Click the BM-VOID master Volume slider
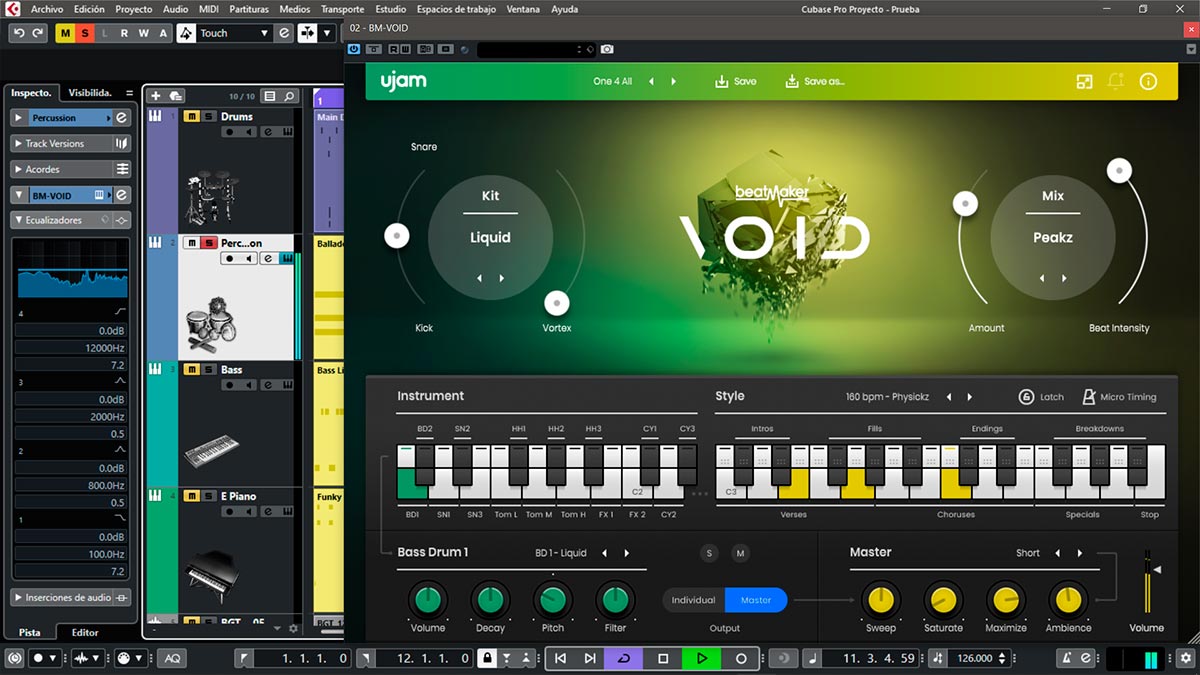This screenshot has width=1200, height=675. point(1147,580)
